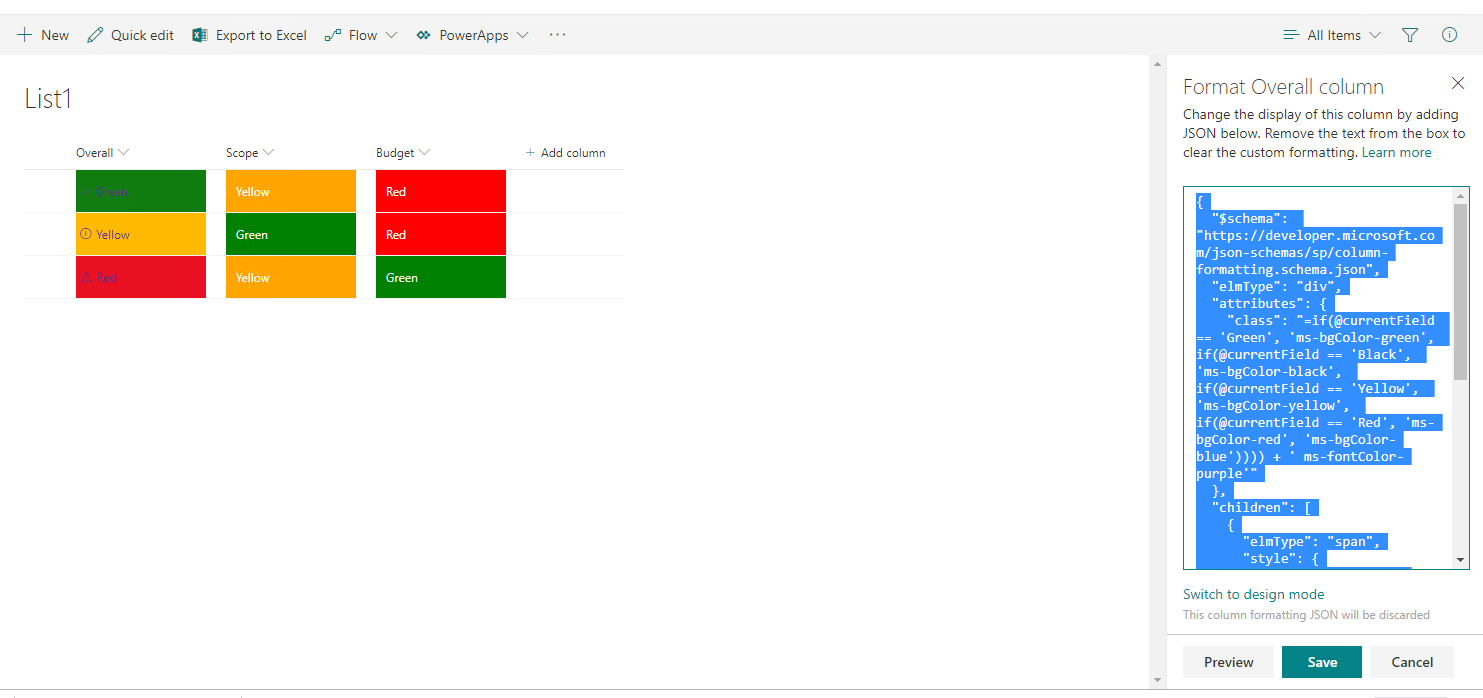Click the All Items view label
1483x698 pixels.
[1334, 35]
